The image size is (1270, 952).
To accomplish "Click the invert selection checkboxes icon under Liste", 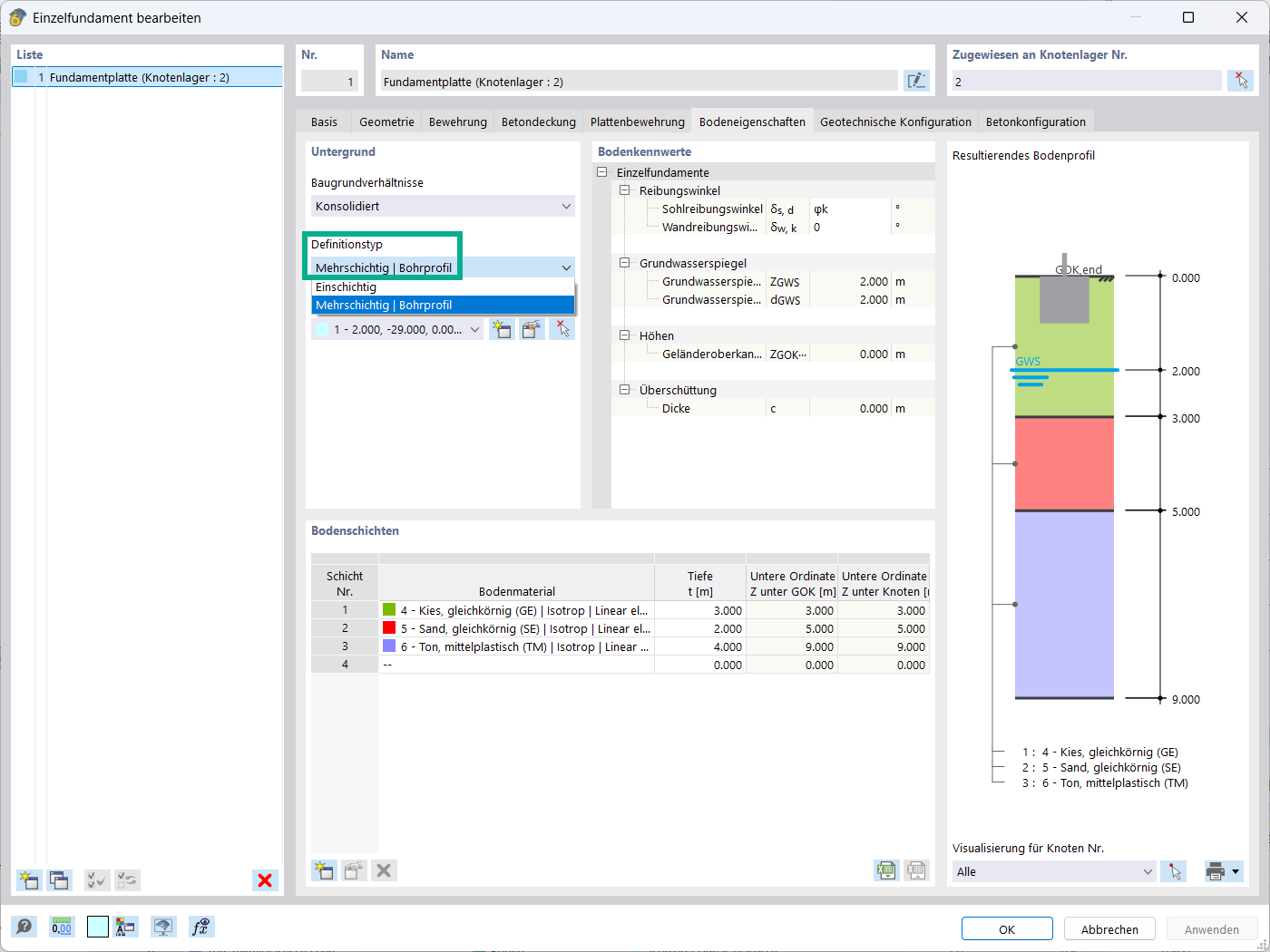I will coord(127,880).
